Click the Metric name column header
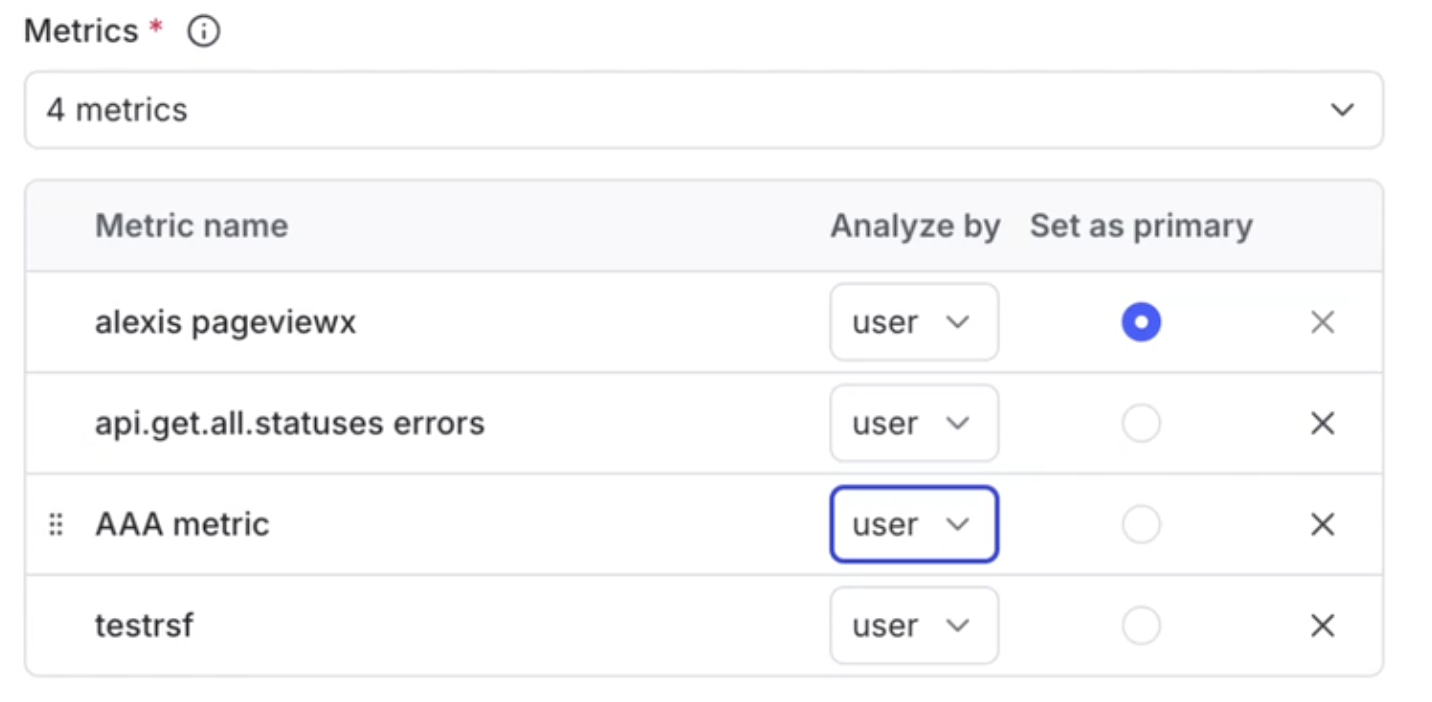 [x=191, y=226]
